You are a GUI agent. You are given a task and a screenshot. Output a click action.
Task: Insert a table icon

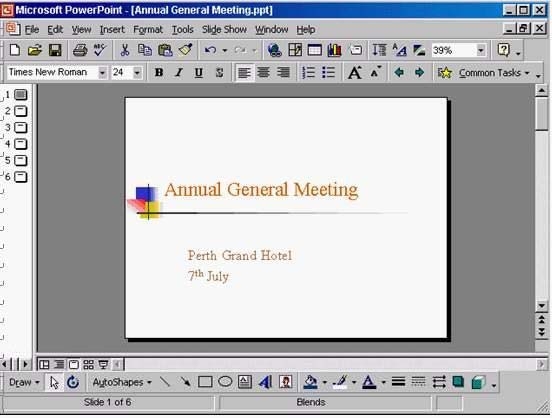click(x=315, y=50)
